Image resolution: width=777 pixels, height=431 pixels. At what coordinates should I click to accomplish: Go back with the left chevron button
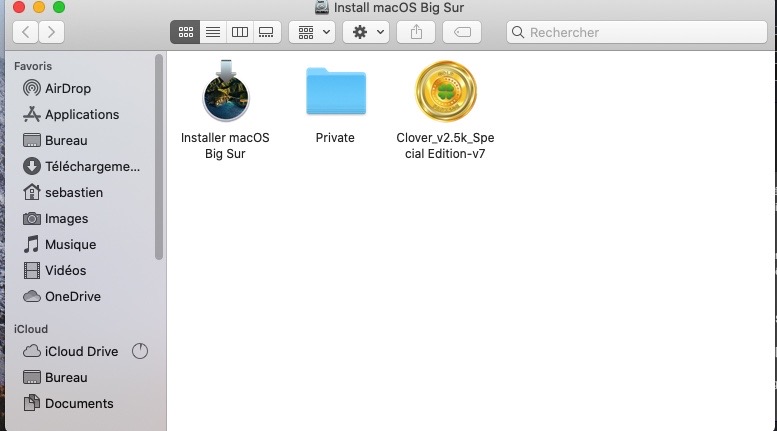tap(25, 32)
